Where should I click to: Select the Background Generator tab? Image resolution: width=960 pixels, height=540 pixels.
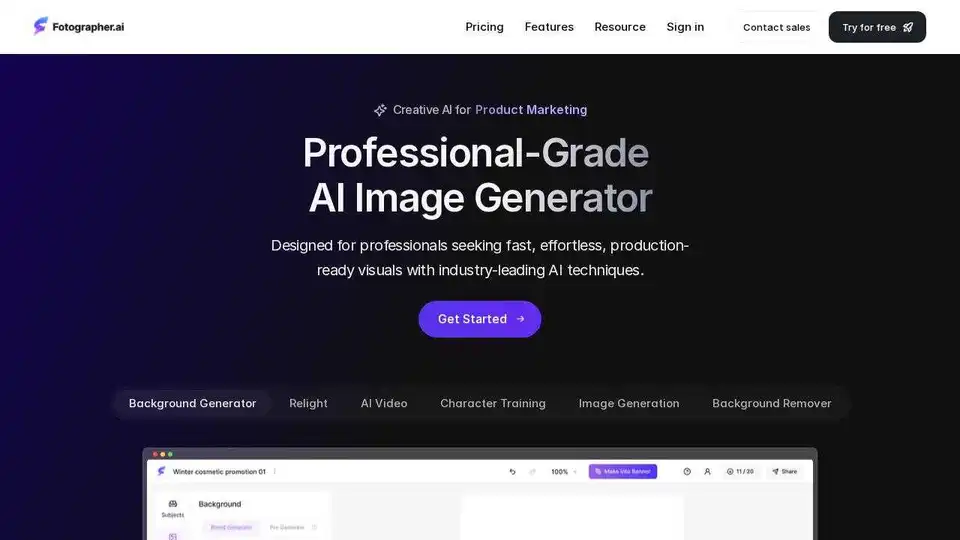(192, 403)
